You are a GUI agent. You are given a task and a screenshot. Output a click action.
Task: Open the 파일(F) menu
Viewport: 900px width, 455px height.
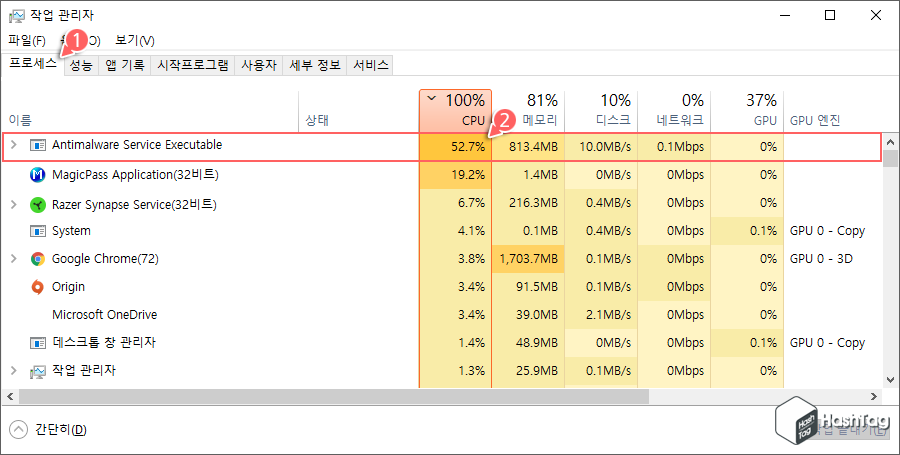(27, 40)
